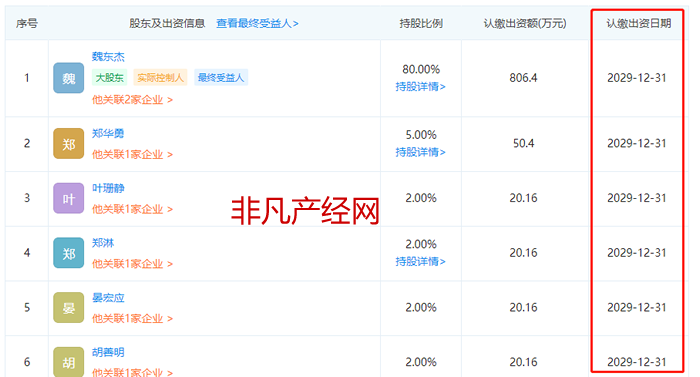Click the blue 魏 avatar icon
The image size is (700, 377).
(68, 78)
